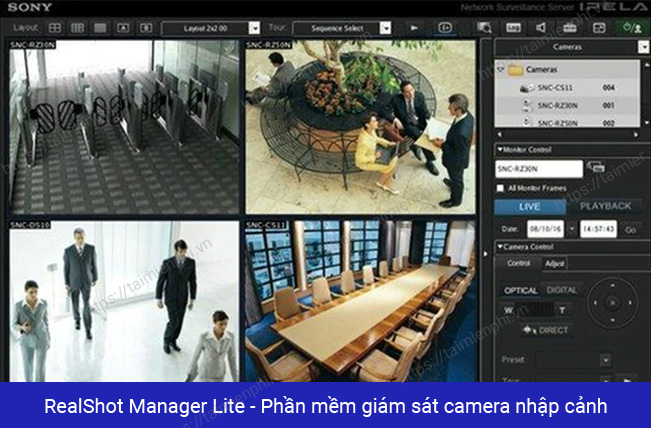The width and height of the screenshot is (651, 428).
Task: Open the Control tab
Action: [519, 263]
